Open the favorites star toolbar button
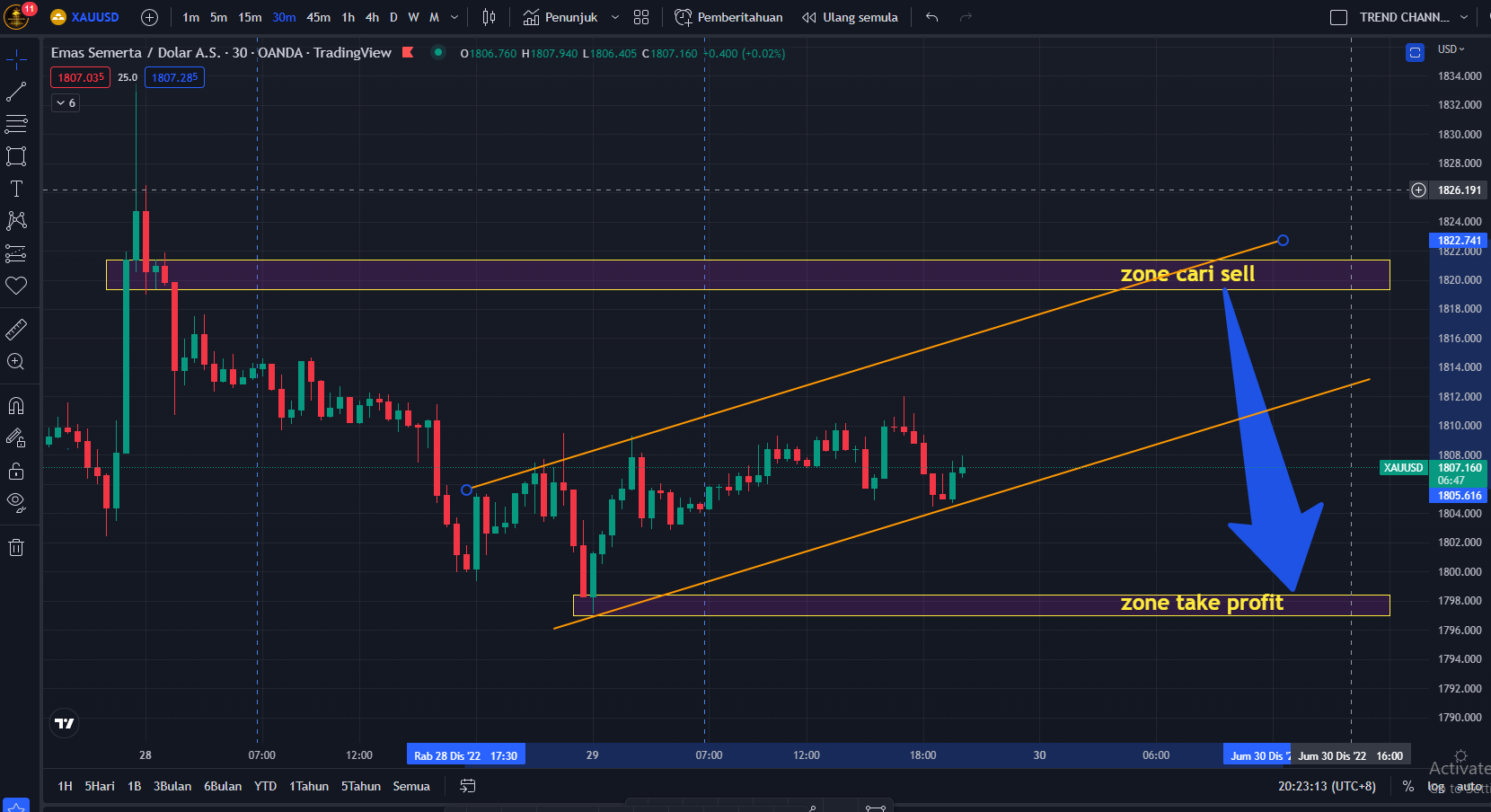 [16, 806]
